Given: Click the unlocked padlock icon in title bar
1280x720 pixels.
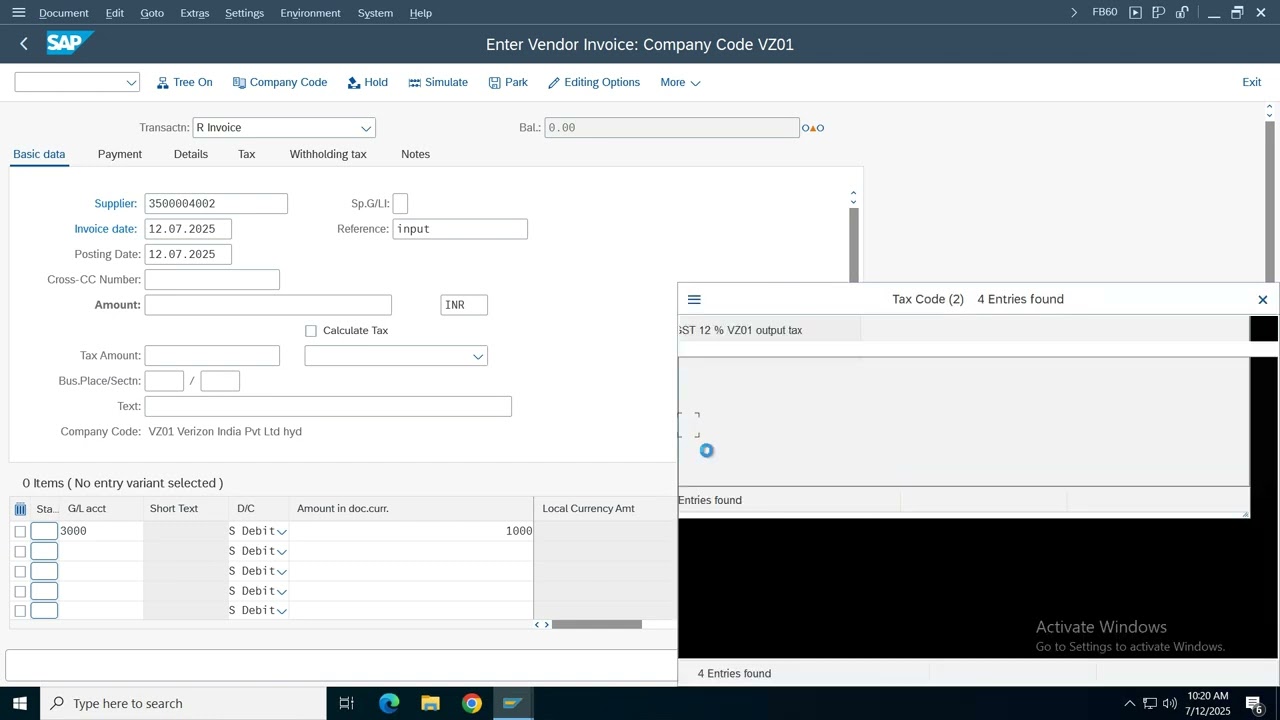Looking at the screenshot, I should (x=1182, y=13).
